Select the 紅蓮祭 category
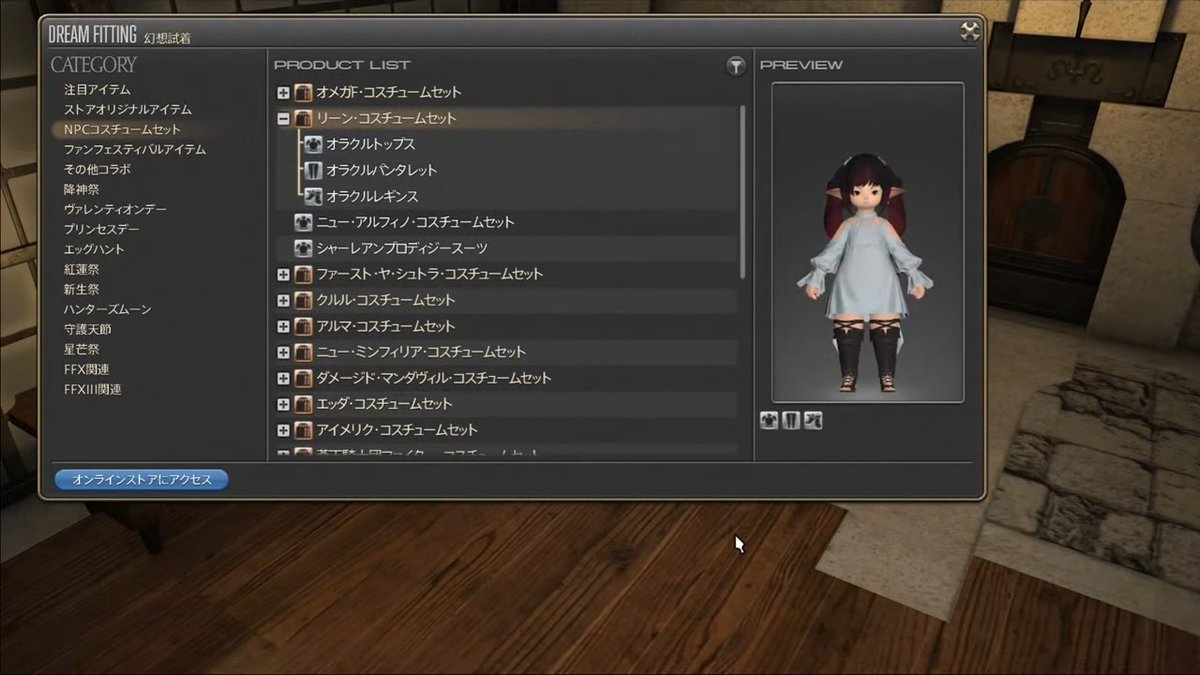 (81, 270)
